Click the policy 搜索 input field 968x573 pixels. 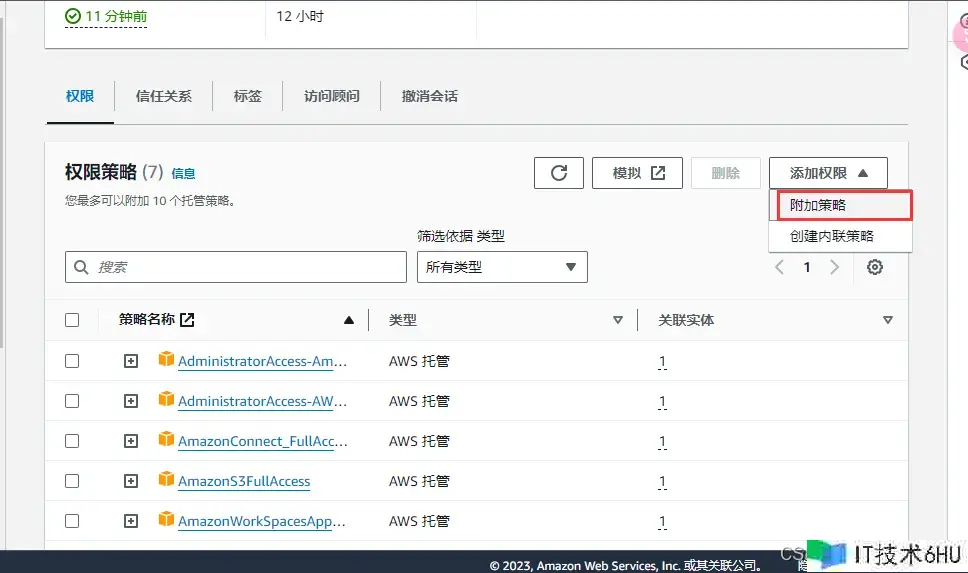coord(236,267)
